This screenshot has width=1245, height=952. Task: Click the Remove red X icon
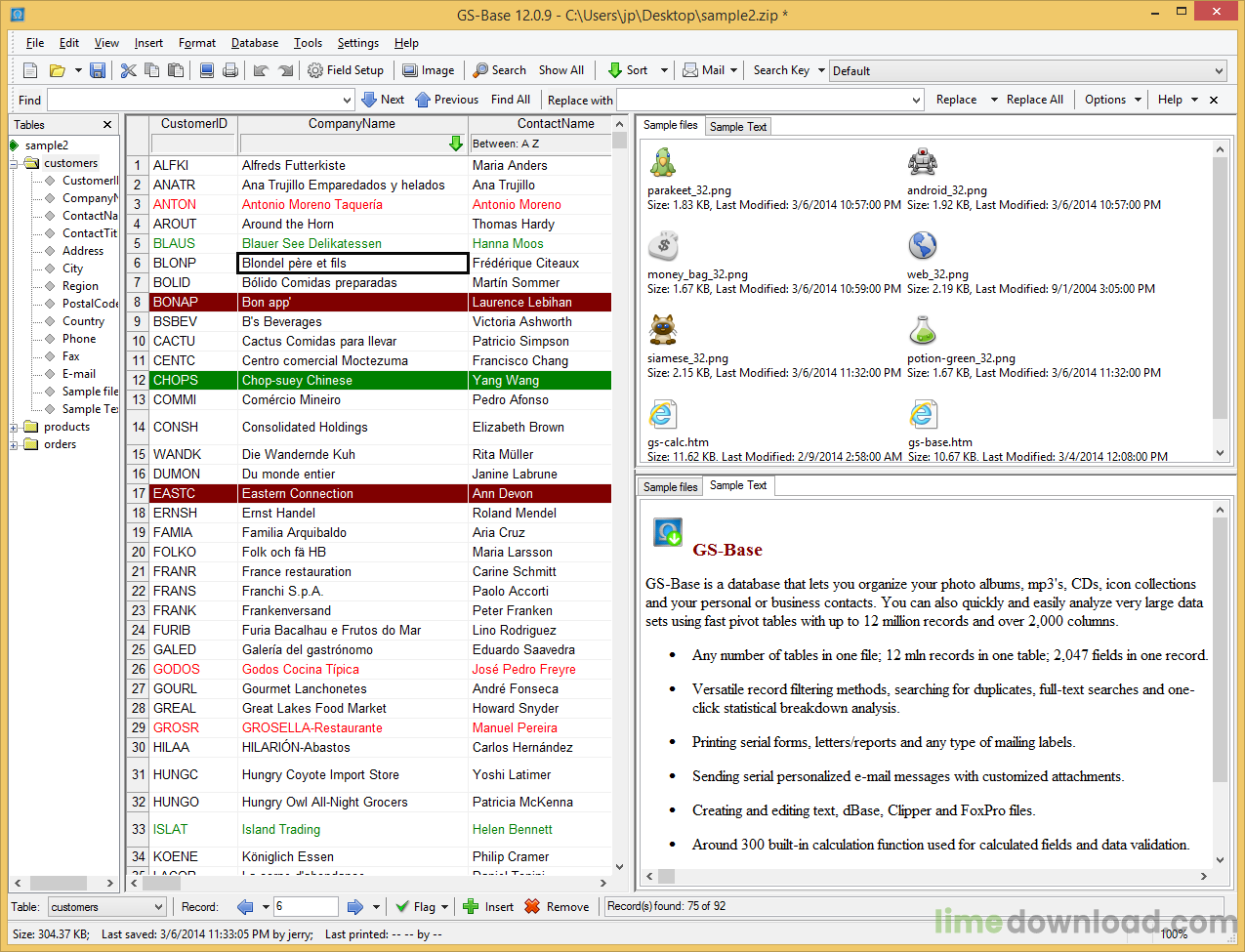[x=532, y=906]
